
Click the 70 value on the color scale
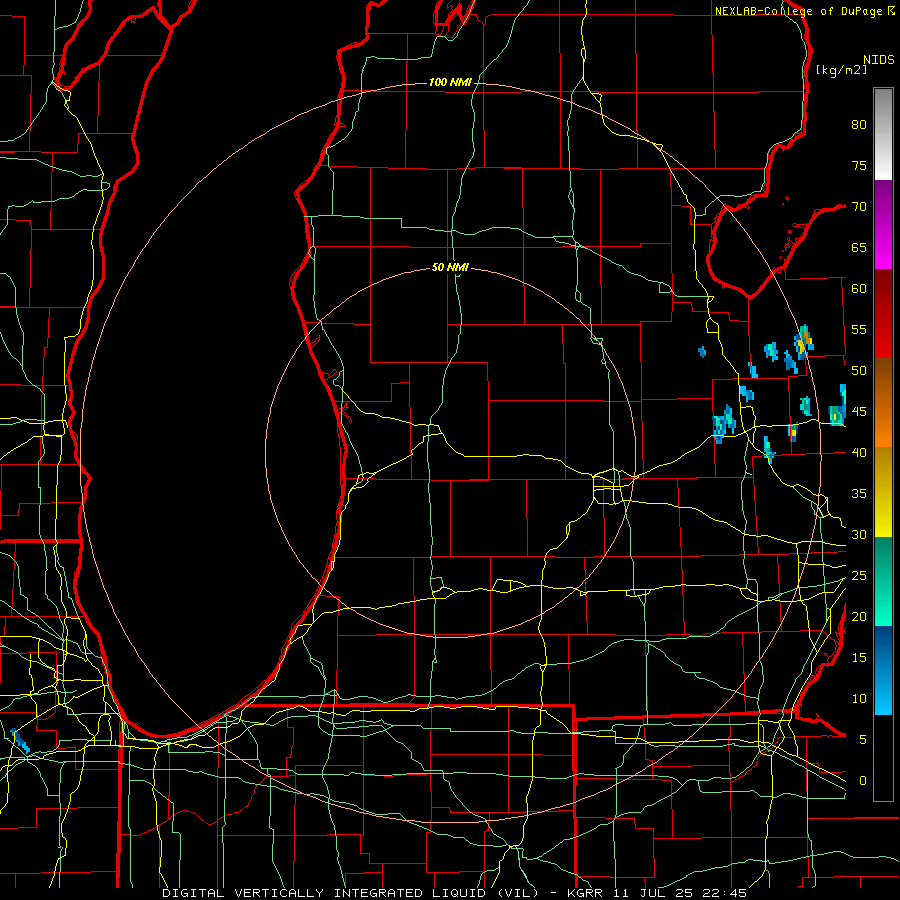tap(859, 207)
